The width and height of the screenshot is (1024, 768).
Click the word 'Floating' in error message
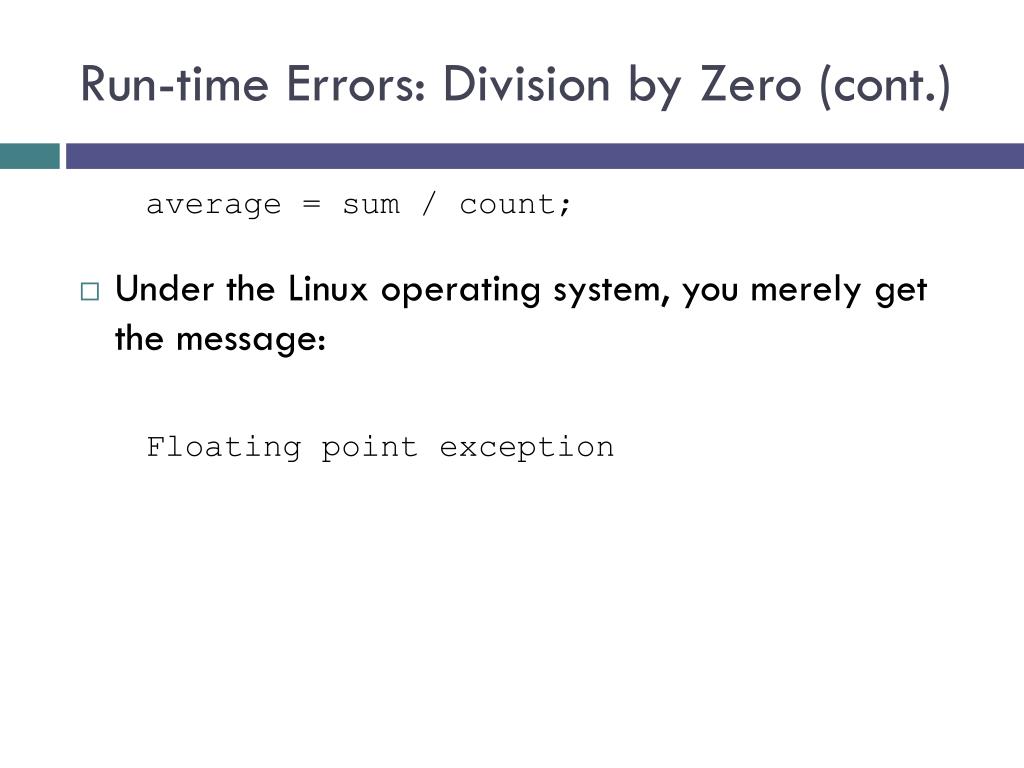(x=223, y=449)
